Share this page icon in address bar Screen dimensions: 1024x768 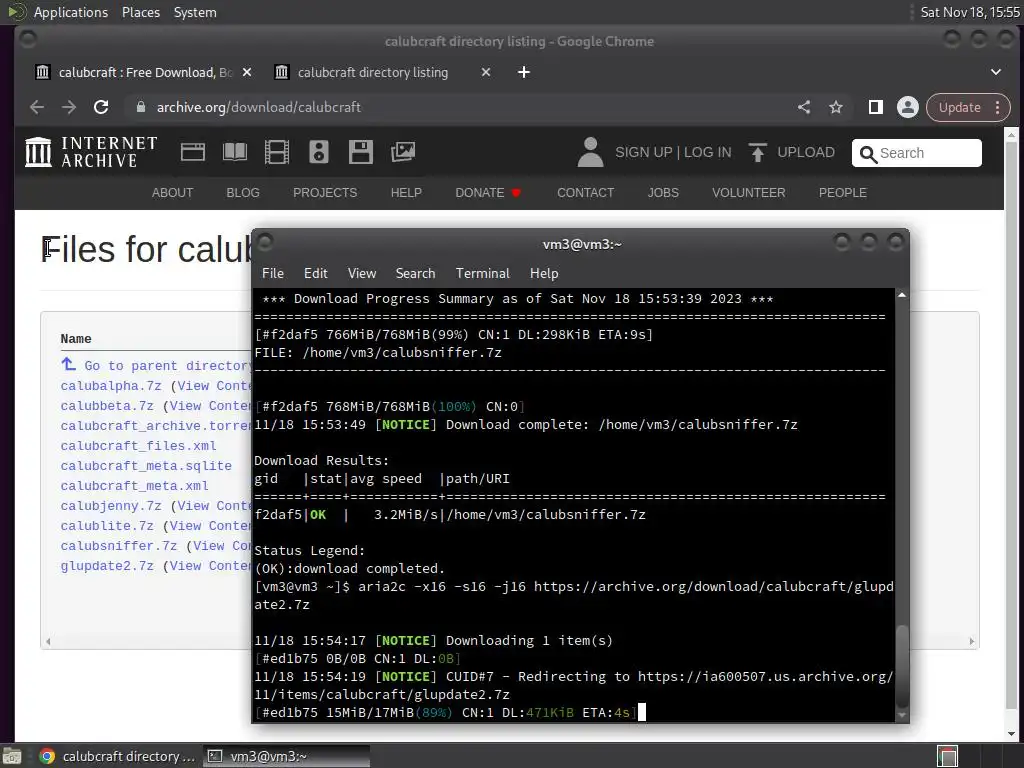point(804,107)
